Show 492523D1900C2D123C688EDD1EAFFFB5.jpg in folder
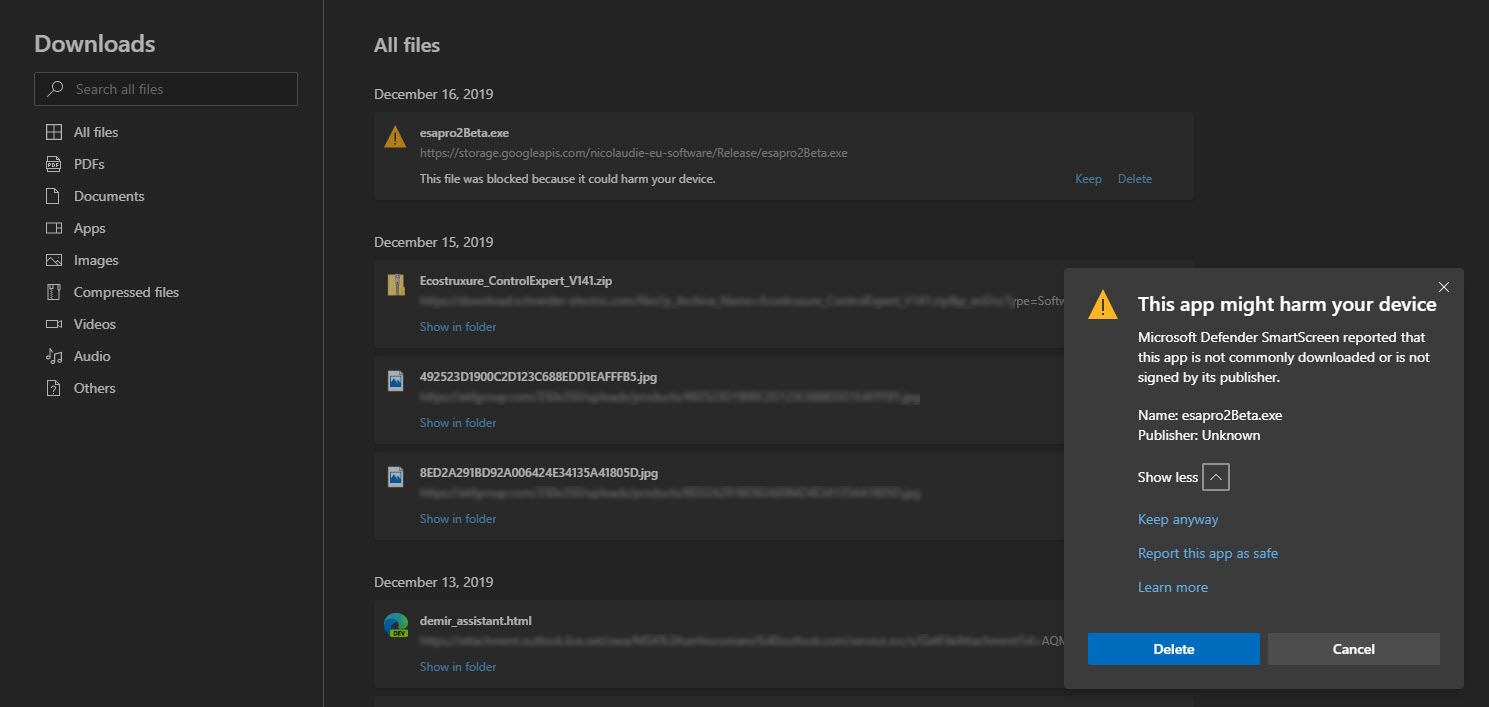 click(x=458, y=423)
